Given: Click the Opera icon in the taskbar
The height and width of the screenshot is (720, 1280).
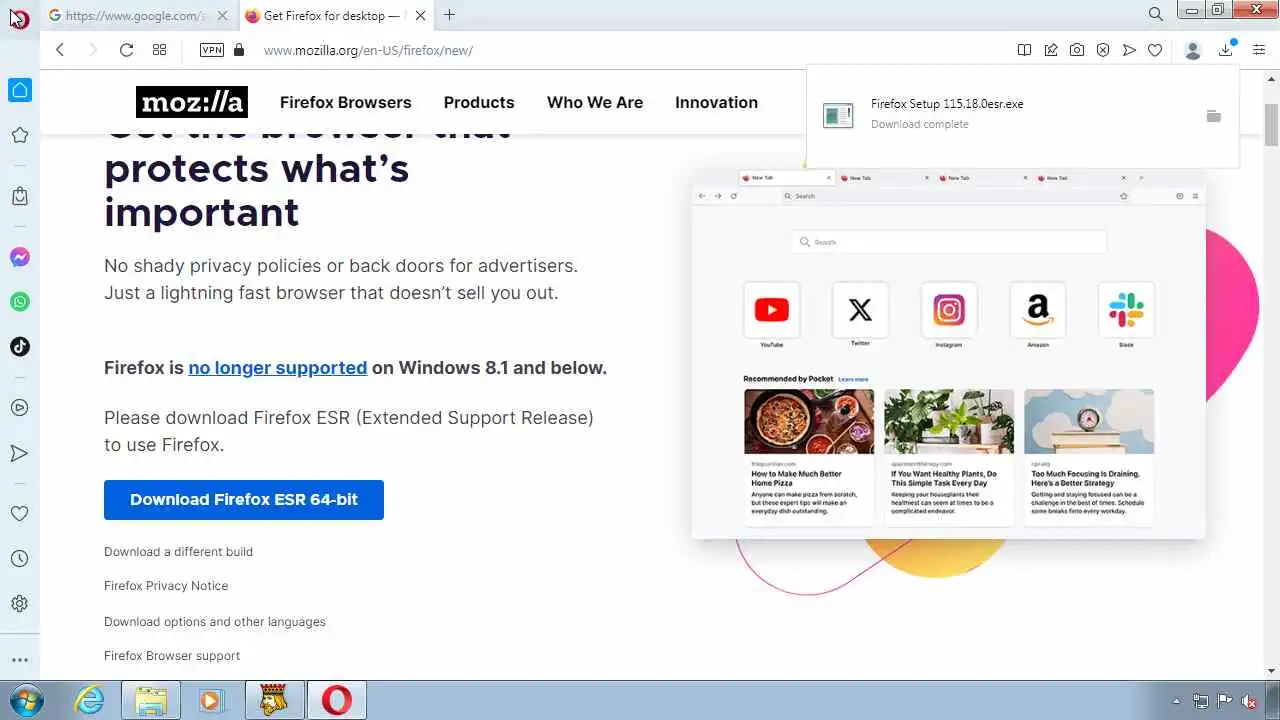Looking at the screenshot, I should coord(337,700).
